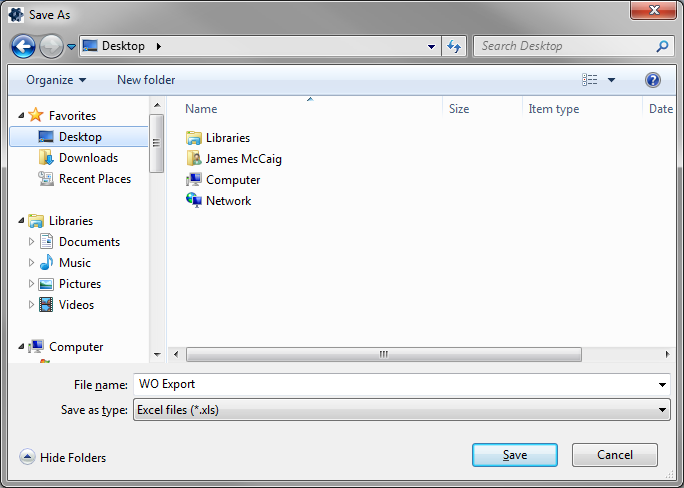The width and height of the screenshot is (684, 488).
Task: Sort by the Size column header
Action: (459, 109)
